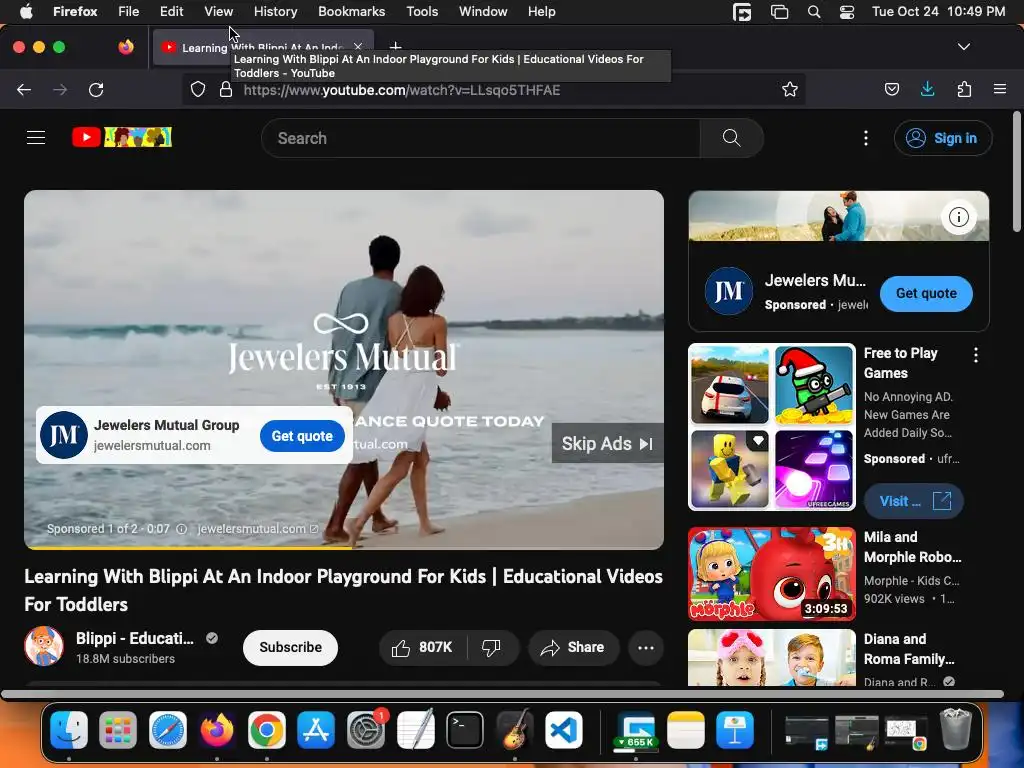Focus the YouTube Search field
Image resolution: width=1024 pixels, height=768 pixels.
[x=481, y=138]
